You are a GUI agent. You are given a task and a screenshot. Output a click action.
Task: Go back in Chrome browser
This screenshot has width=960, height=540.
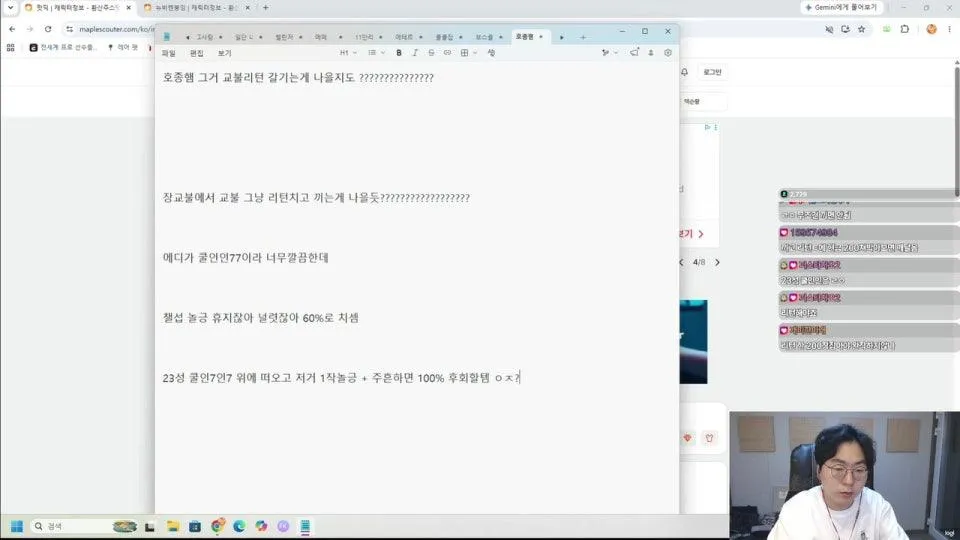pos(12,29)
